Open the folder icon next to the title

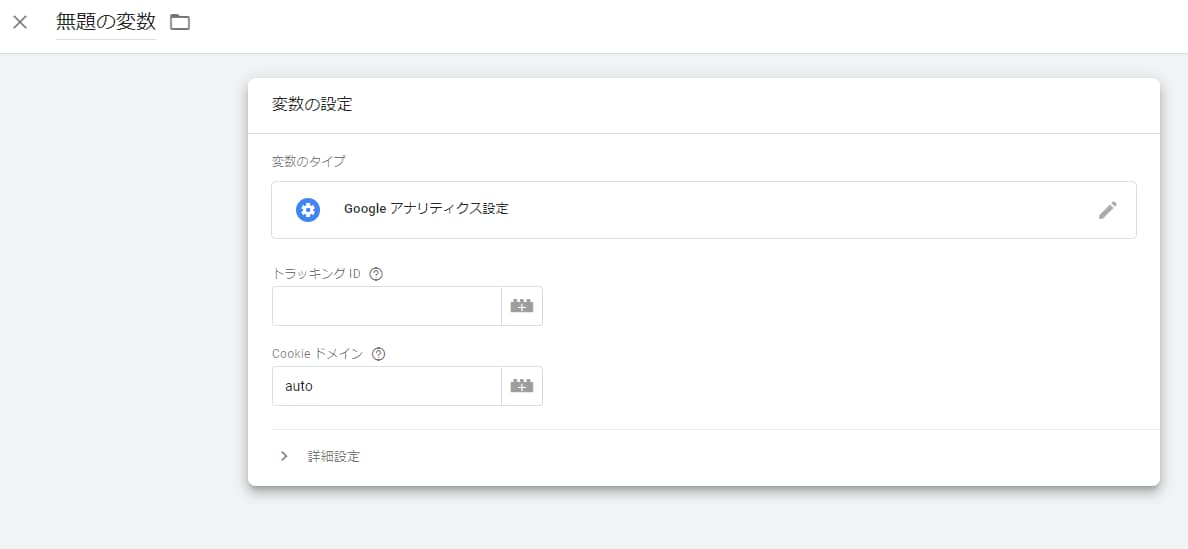coord(180,22)
